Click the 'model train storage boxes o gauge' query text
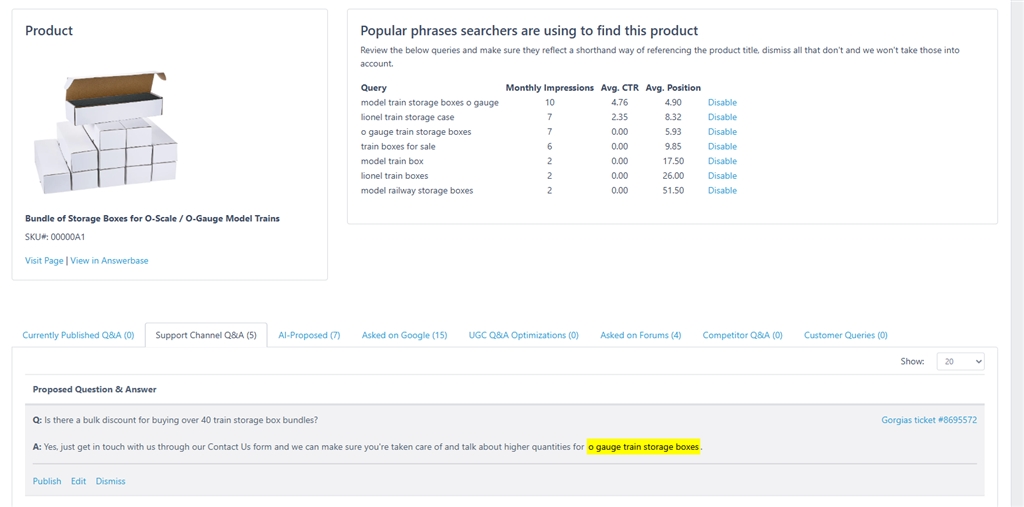The height and width of the screenshot is (507, 1024). pyautogui.click(x=430, y=103)
